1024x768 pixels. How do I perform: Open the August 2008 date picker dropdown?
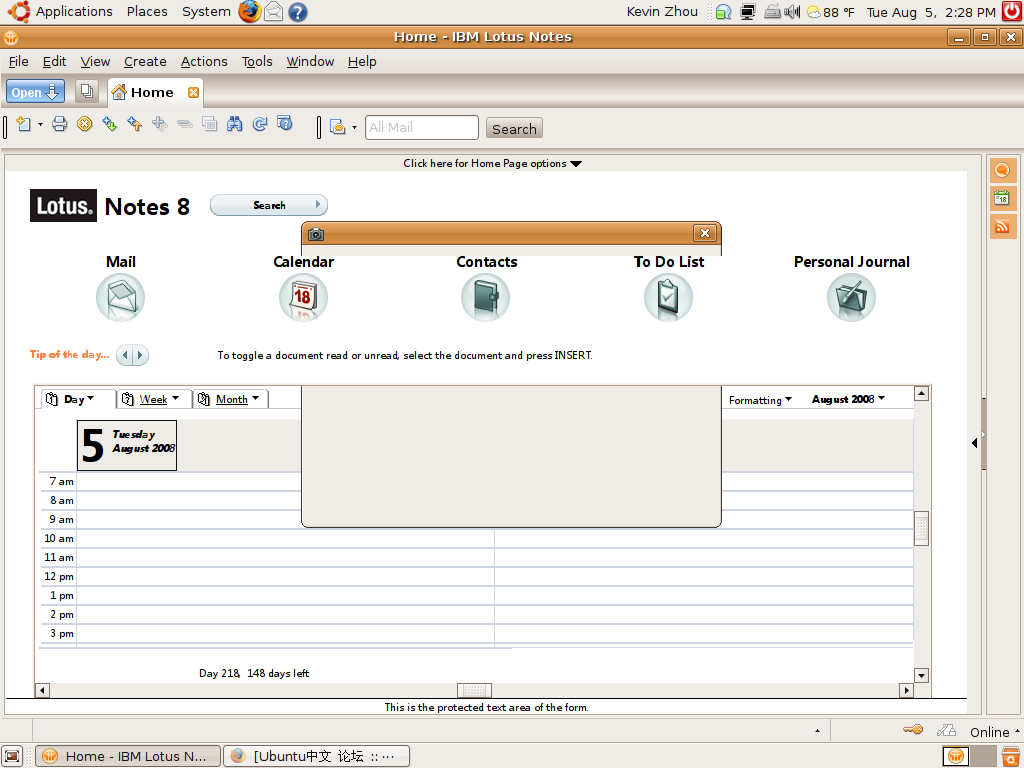pyautogui.click(x=848, y=399)
